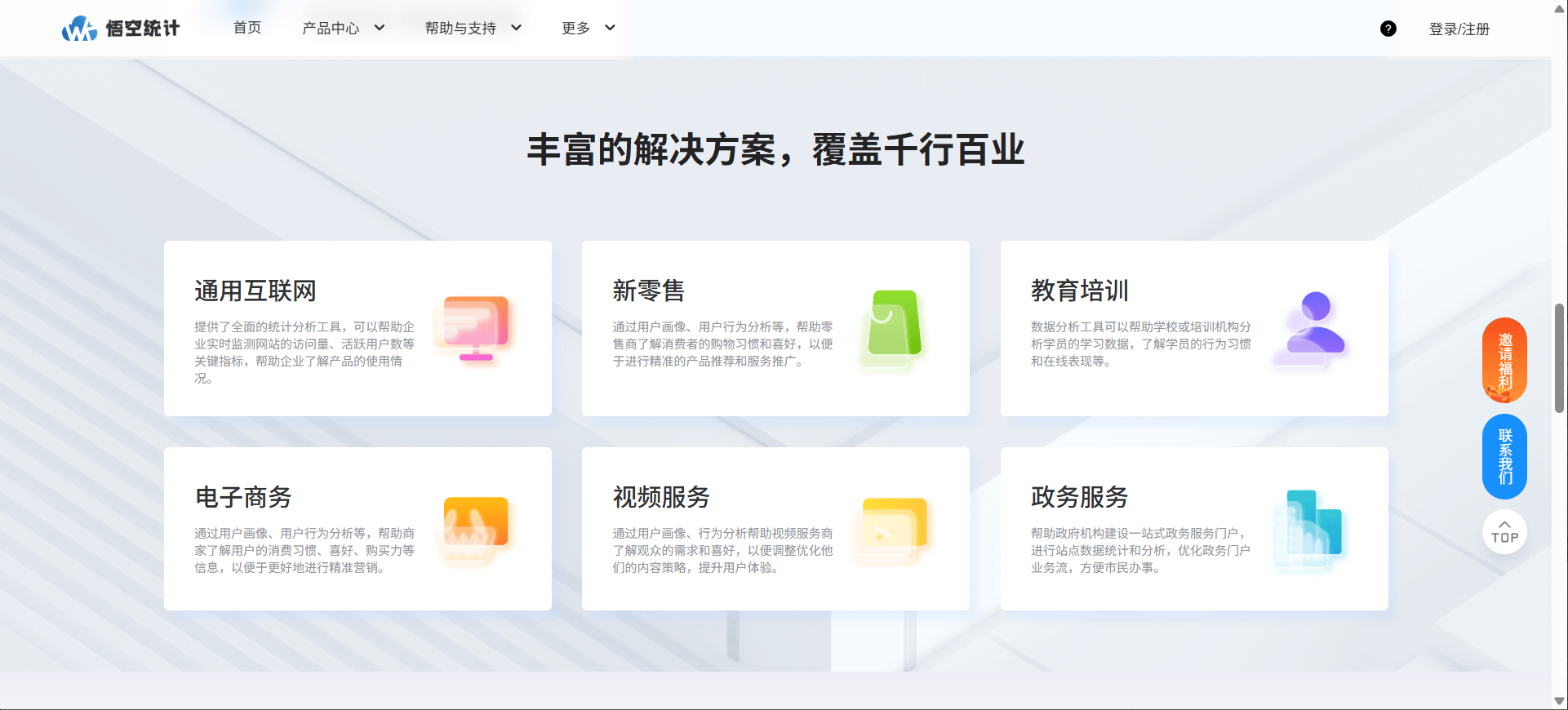Open the 产品中心 menu
Viewport: 1568px width, 710px height.
(331, 28)
